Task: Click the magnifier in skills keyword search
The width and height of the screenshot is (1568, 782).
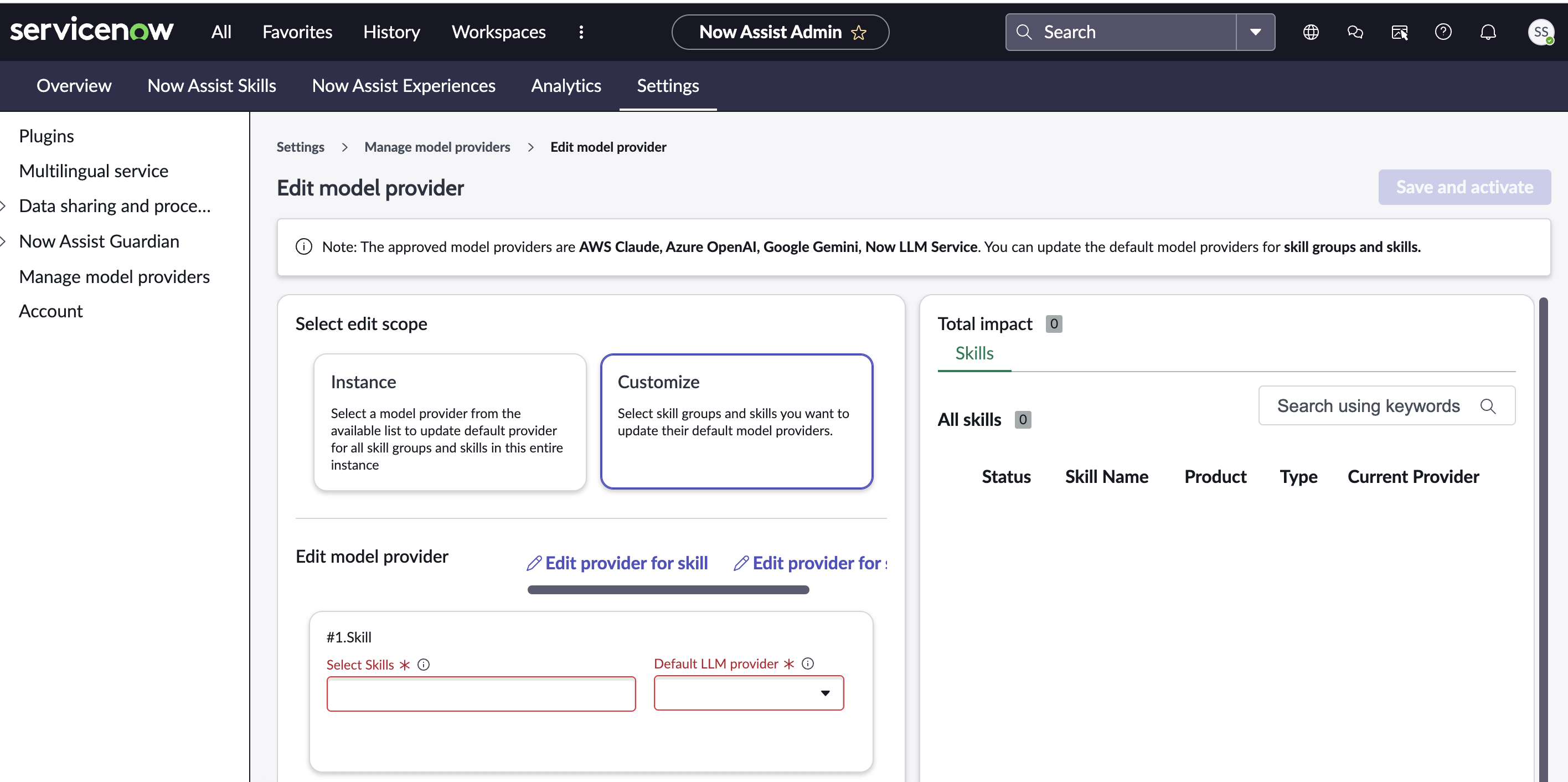Action: [x=1488, y=405]
